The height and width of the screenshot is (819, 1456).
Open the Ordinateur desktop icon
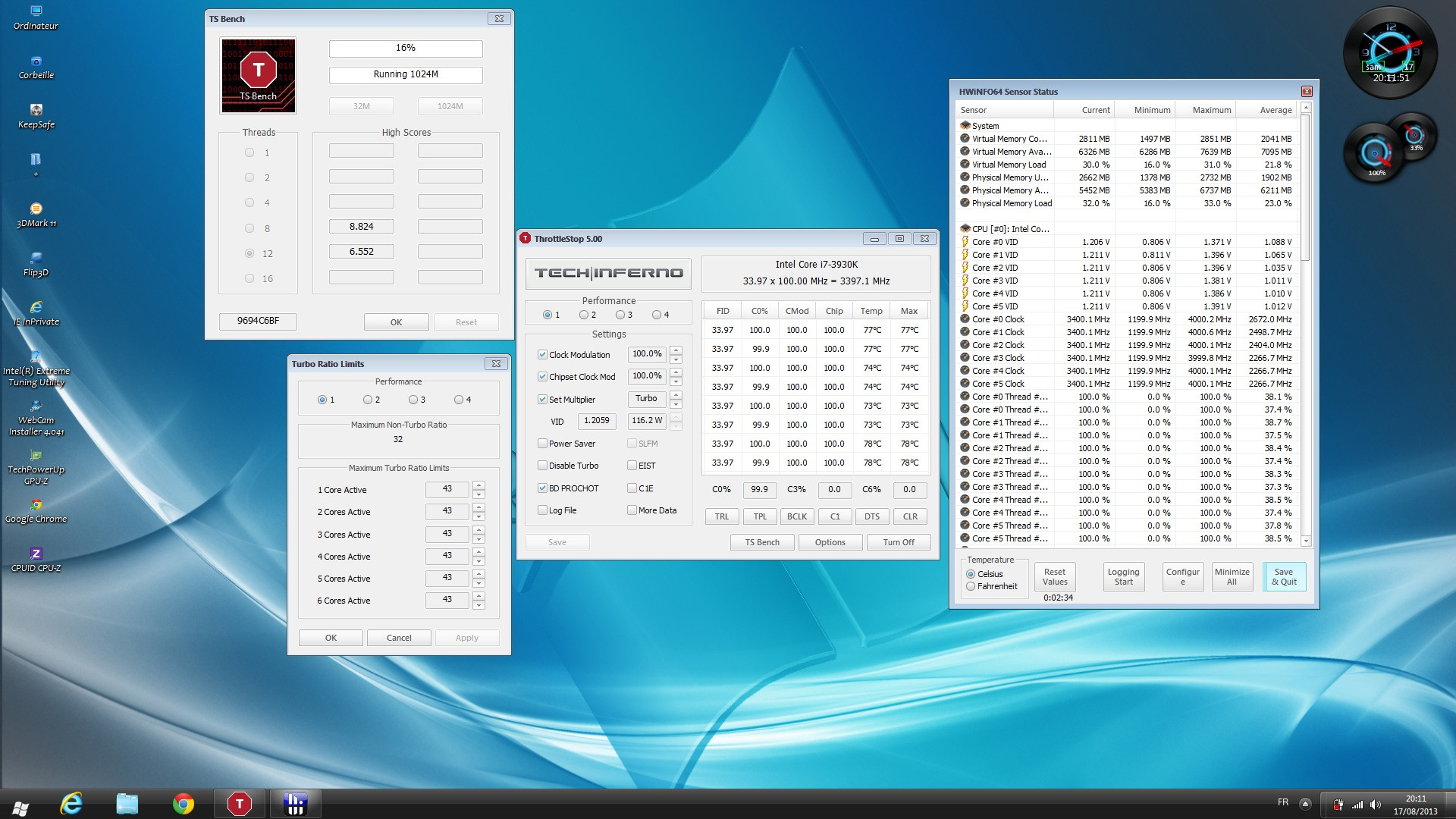click(x=36, y=17)
